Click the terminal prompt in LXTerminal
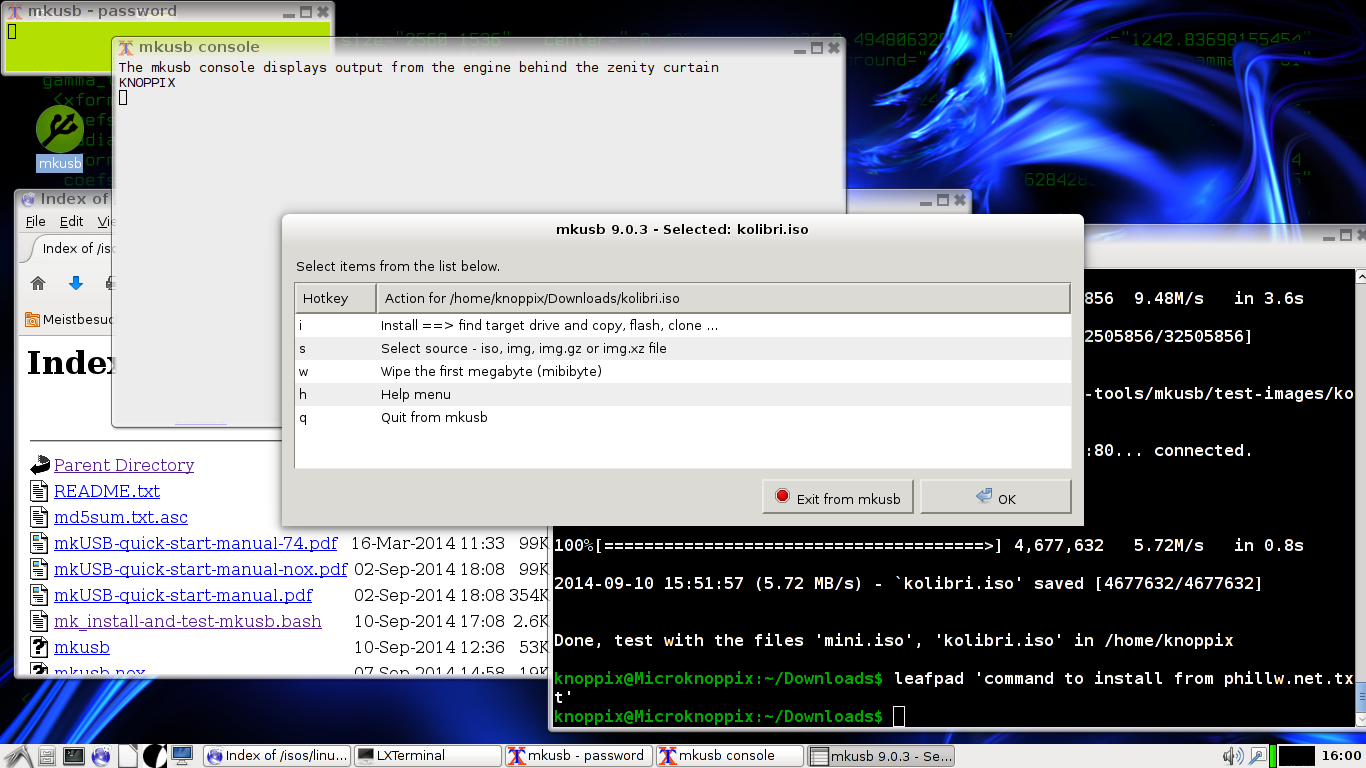 718,717
